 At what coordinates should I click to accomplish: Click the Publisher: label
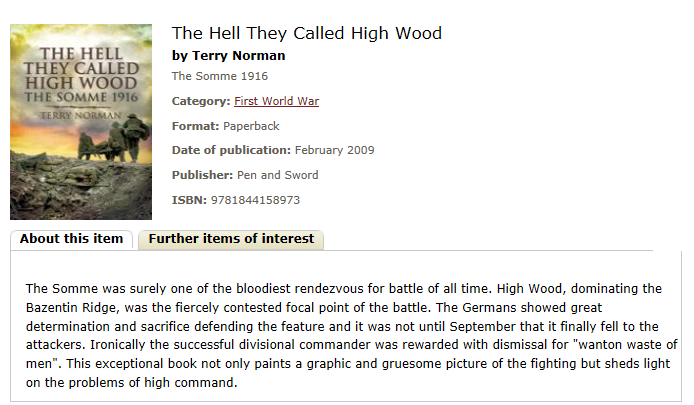pyautogui.click(x=202, y=175)
